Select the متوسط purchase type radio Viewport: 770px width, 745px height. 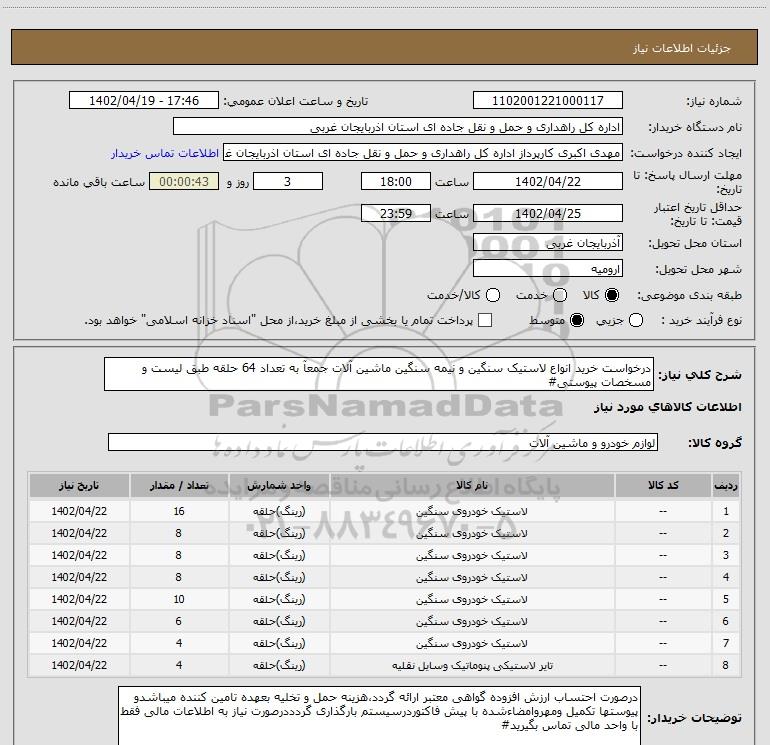pos(577,321)
